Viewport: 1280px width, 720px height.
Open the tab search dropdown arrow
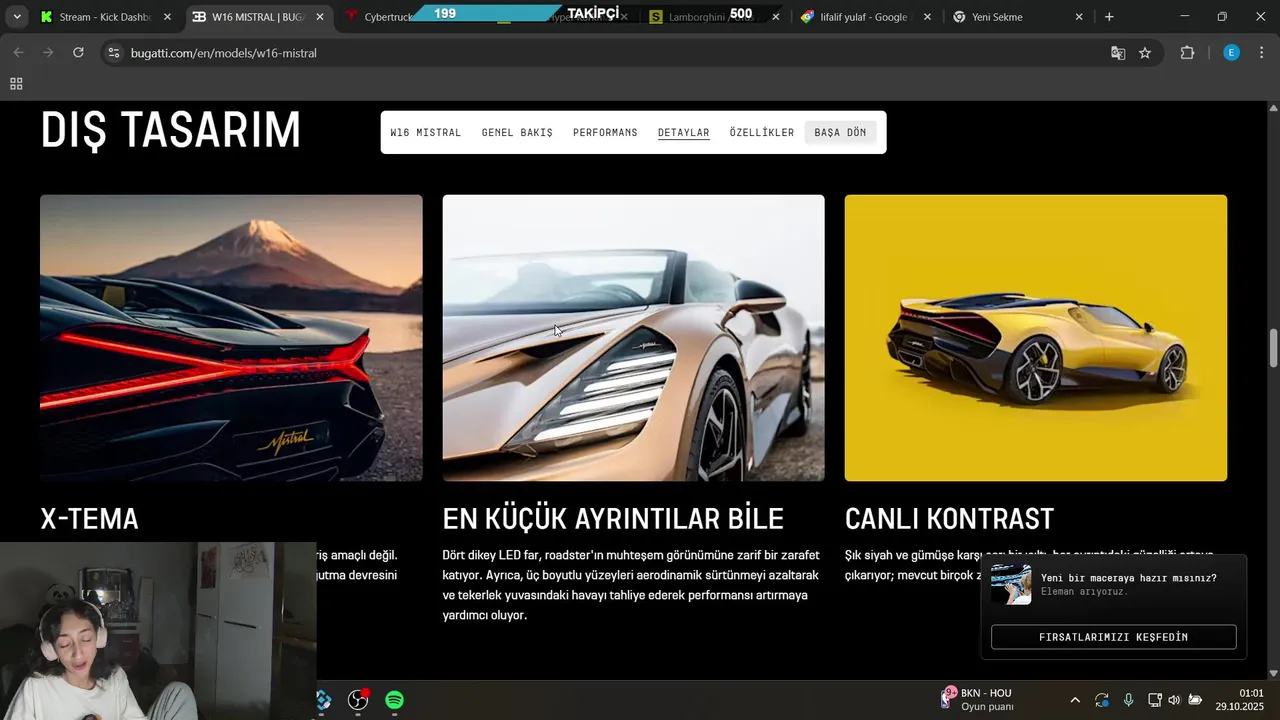click(x=17, y=17)
